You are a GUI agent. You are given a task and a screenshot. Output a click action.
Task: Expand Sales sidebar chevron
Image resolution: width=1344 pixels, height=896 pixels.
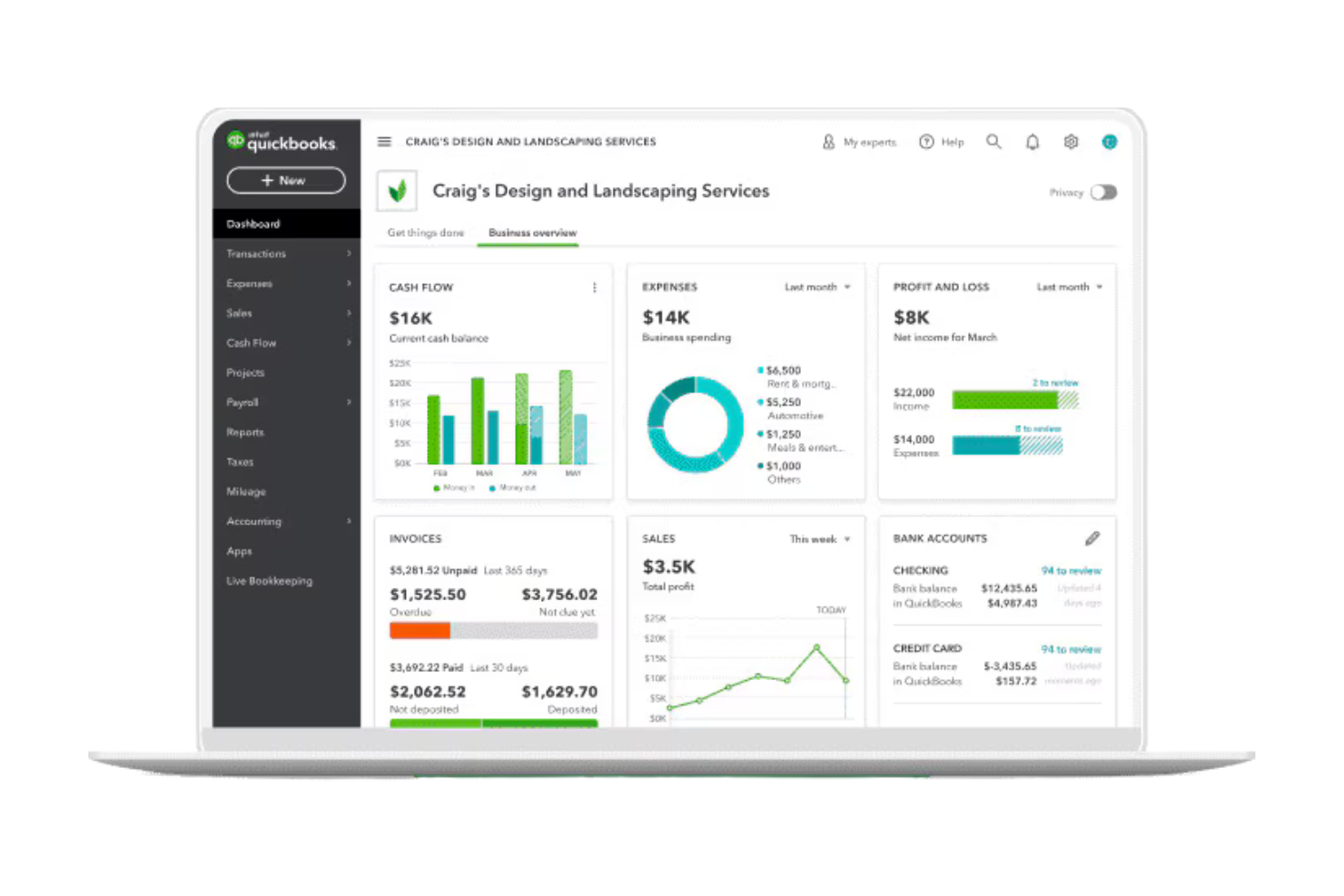click(x=349, y=313)
